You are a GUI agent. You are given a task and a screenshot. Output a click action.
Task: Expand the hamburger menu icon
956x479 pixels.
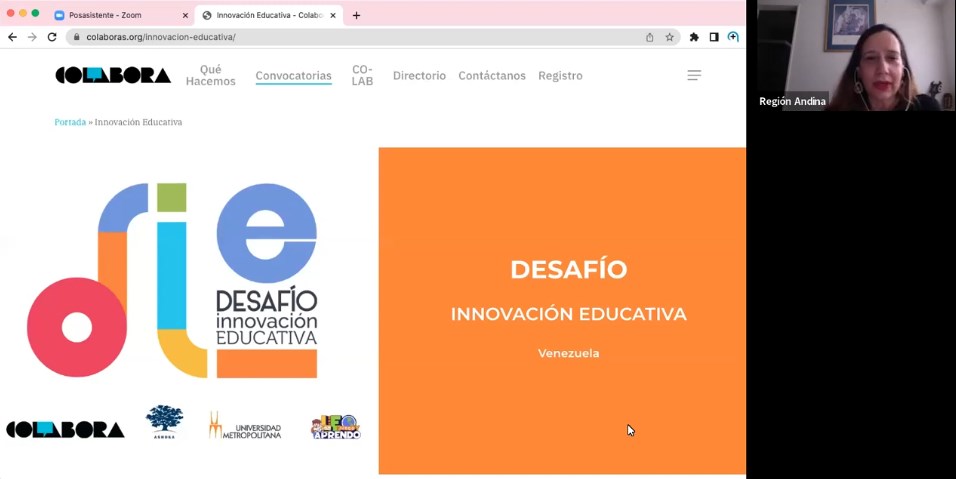694,76
